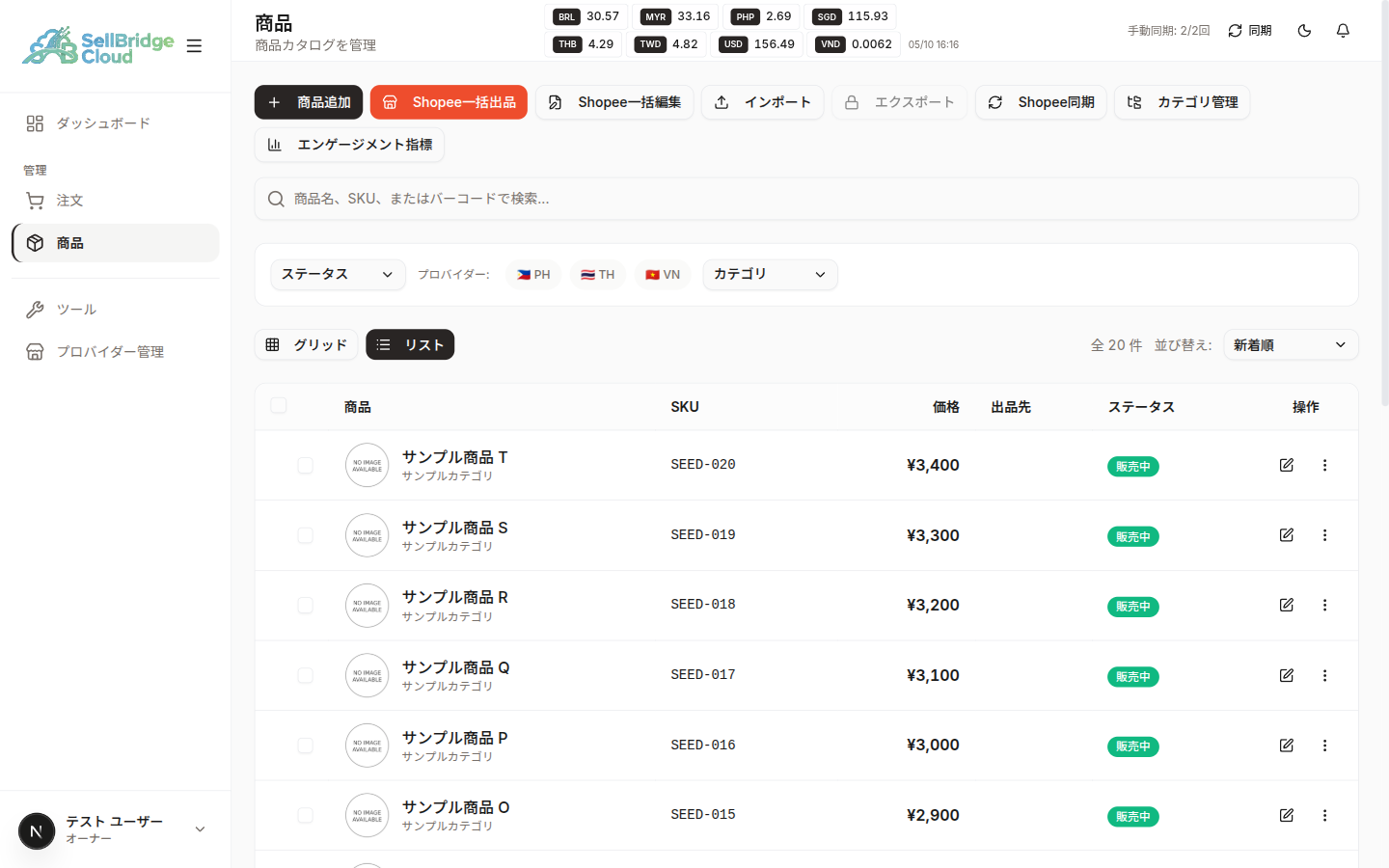Open 注文 in the sidebar
The image size is (1389, 868).
[116, 201]
